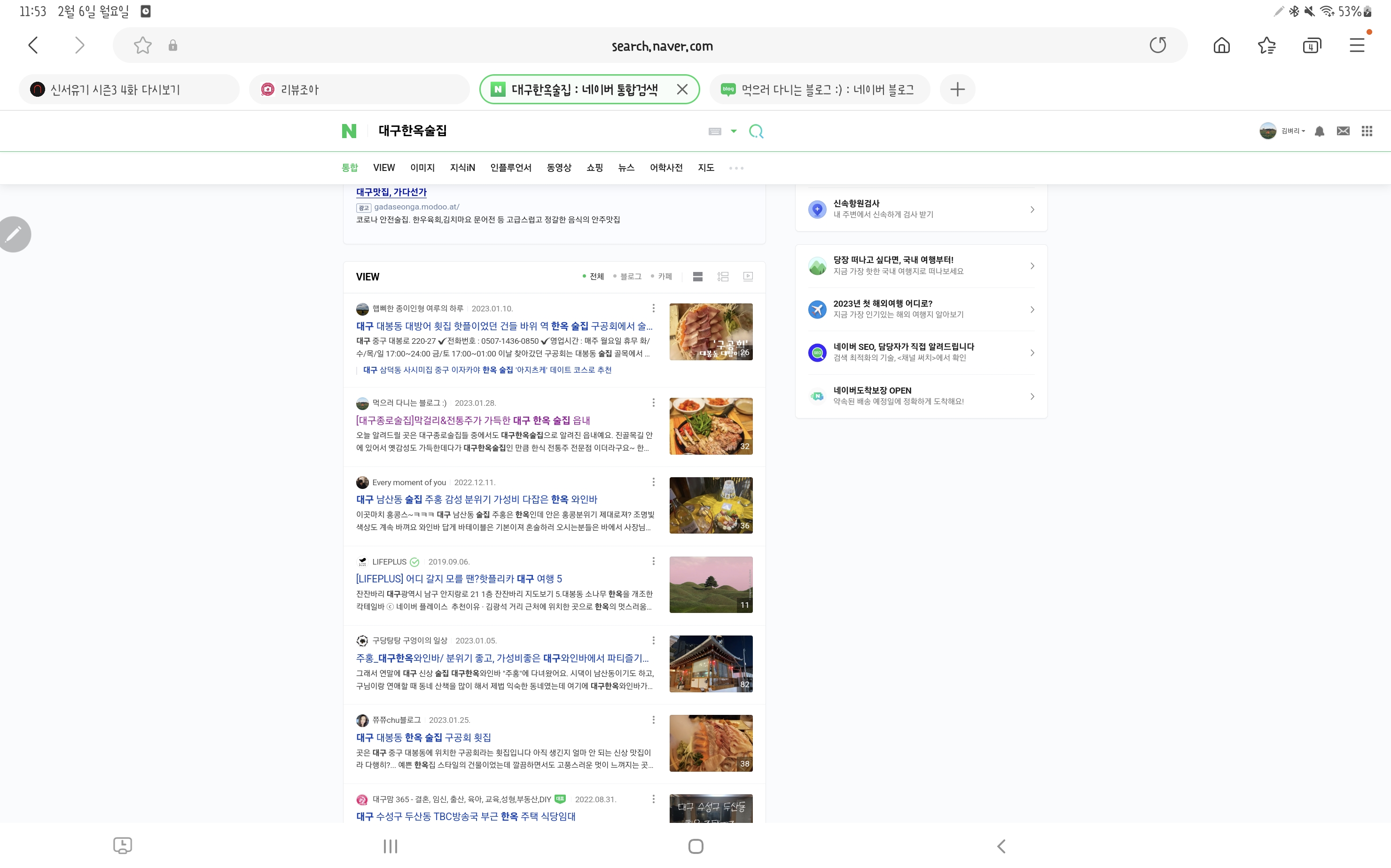1391x868 pixels.
Task: Open the on-screen keyboard input icon
Action: [x=714, y=132]
